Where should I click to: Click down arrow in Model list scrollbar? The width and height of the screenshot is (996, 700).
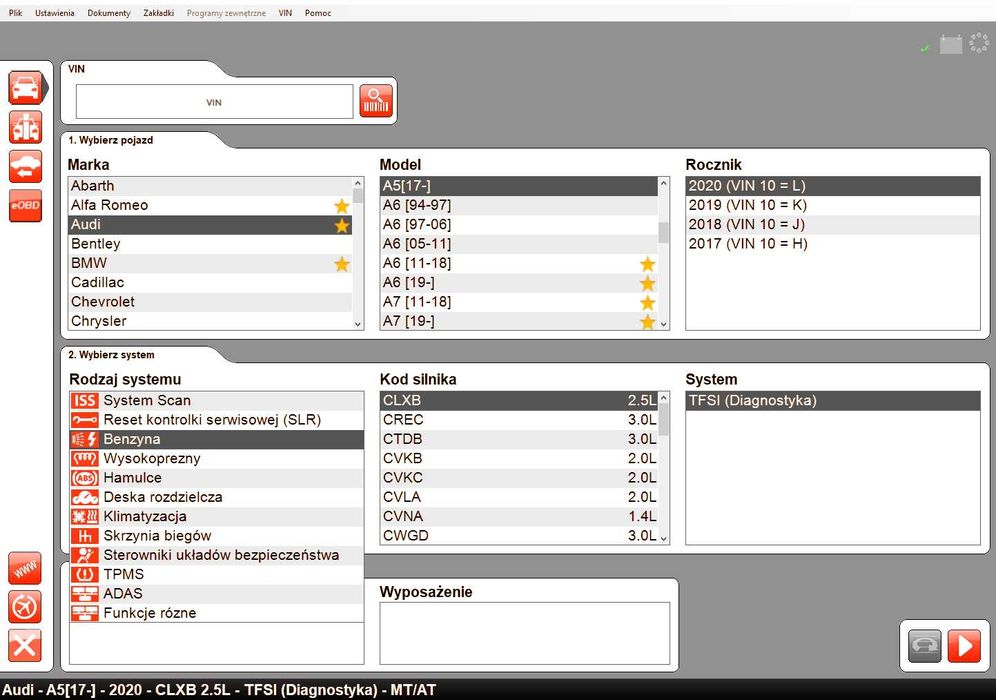click(x=664, y=324)
